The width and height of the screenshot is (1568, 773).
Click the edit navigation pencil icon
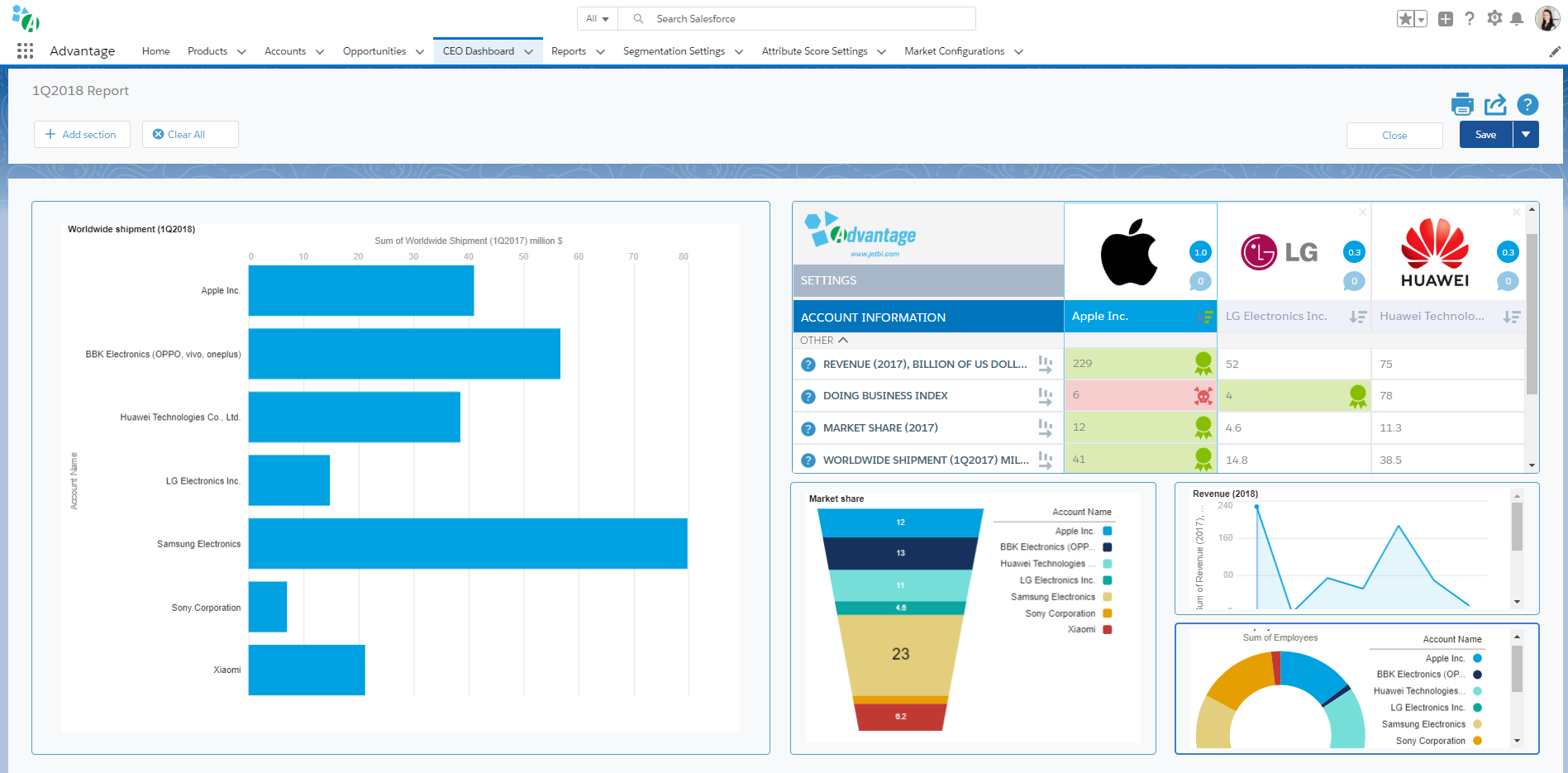point(1555,51)
